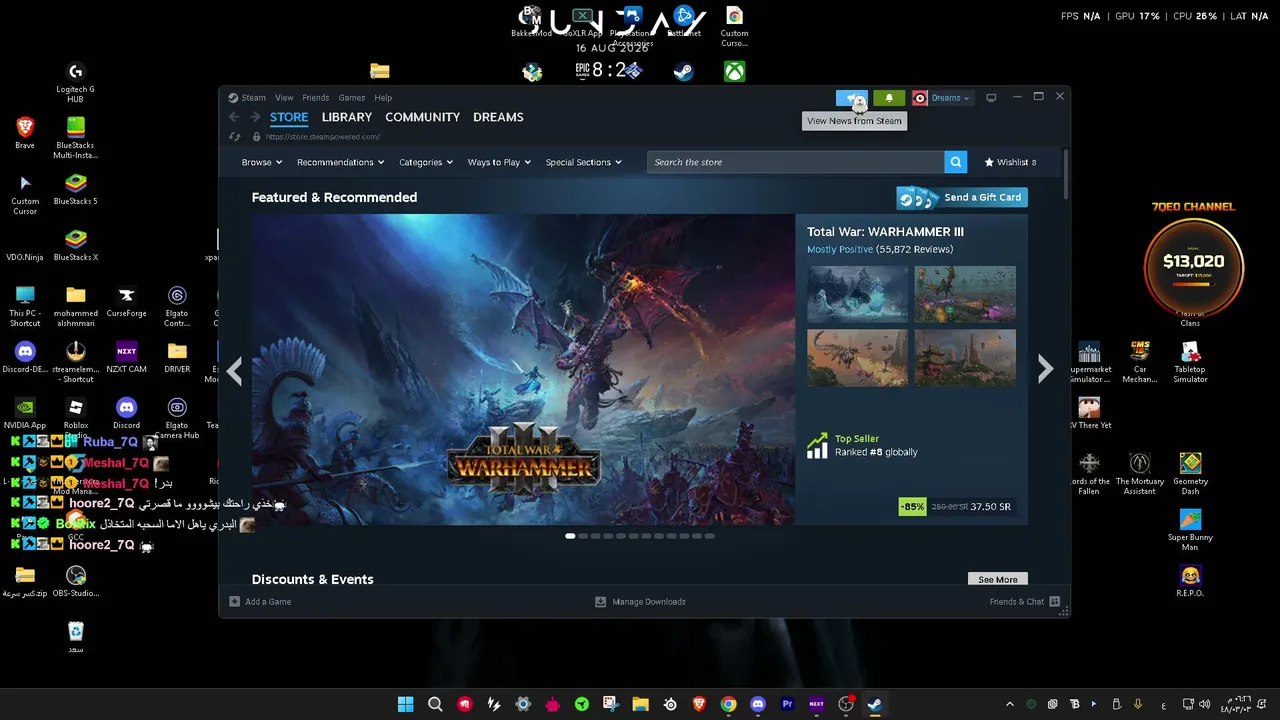Viewport: 1280px width, 720px height.
Task: Reload the Steam store page
Action: pyautogui.click(x=235, y=137)
